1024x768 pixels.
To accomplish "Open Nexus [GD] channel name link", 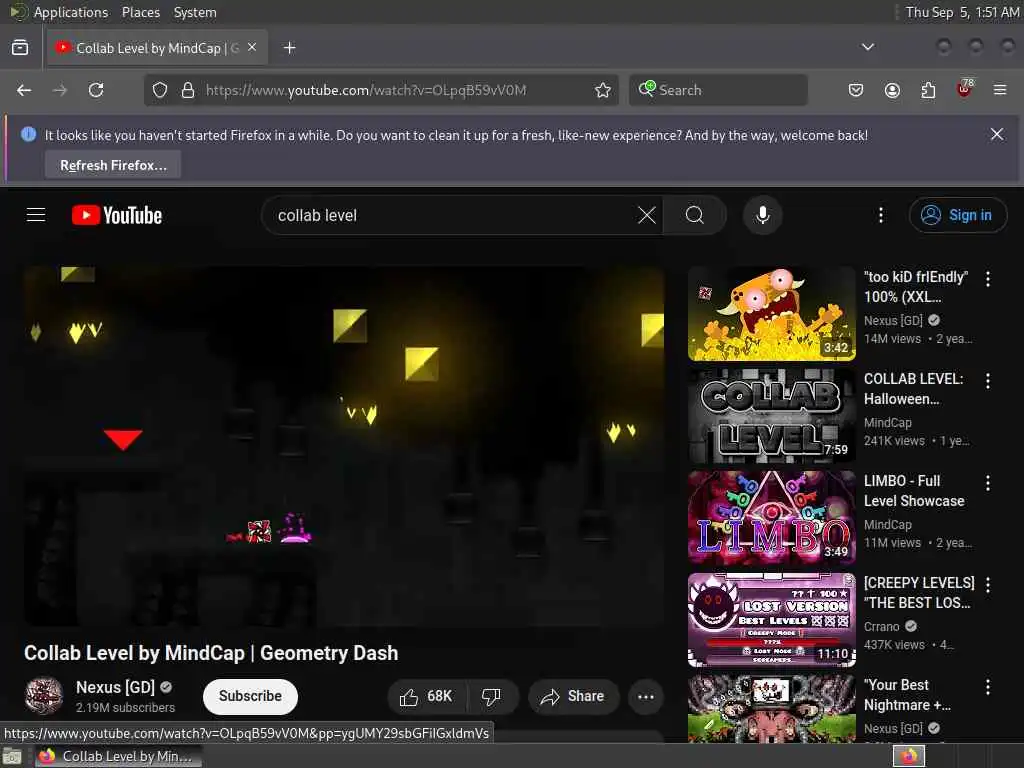I will (115, 687).
